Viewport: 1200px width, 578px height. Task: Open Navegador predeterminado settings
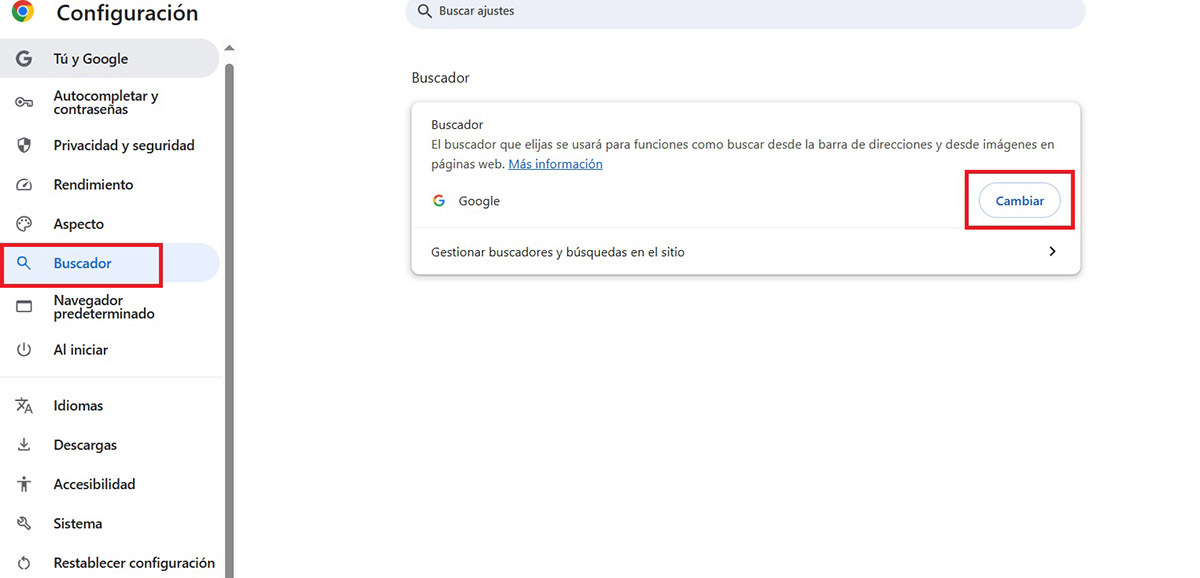coord(110,307)
